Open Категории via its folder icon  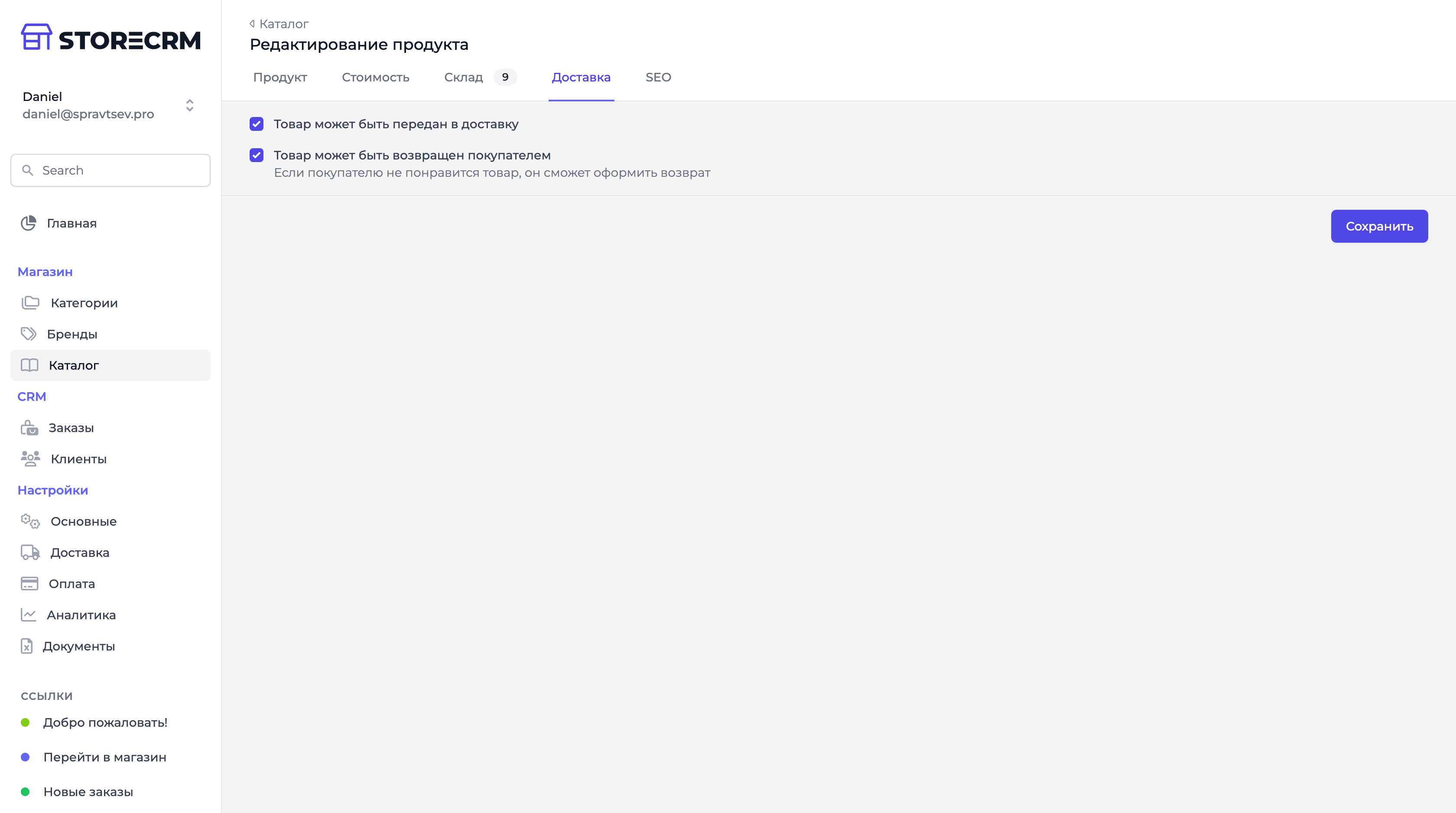tap(30, 303)
